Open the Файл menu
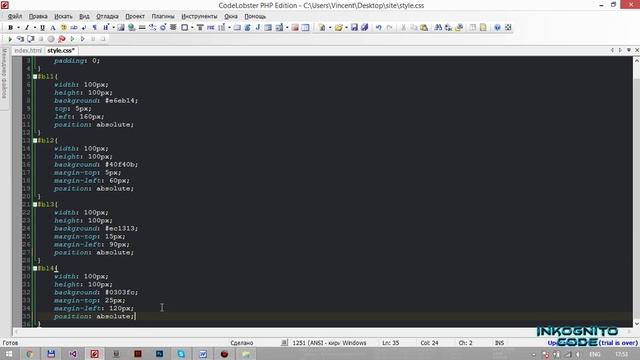640x360 pixels. click(15, 16)
